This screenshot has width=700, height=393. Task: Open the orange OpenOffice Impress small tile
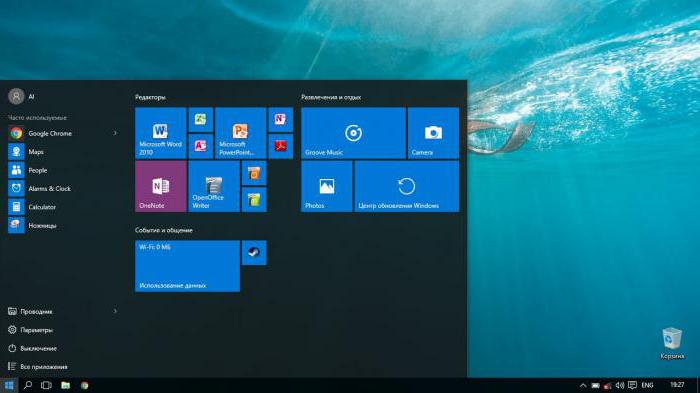254,173
